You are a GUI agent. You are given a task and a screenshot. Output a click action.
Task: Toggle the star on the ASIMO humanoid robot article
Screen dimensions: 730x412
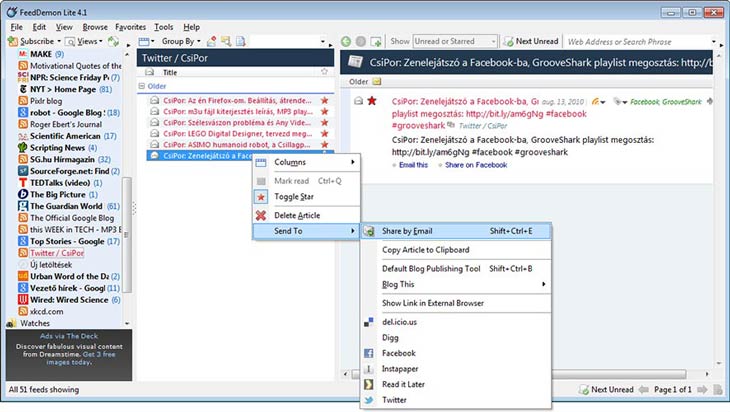point(324,144)
